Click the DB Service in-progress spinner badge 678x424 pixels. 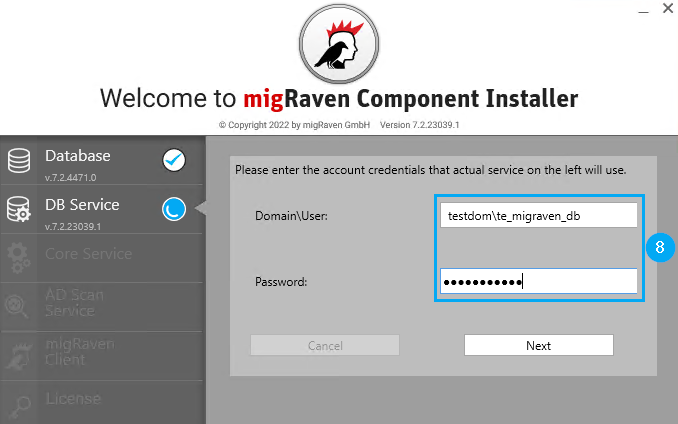tap(174, 209)
